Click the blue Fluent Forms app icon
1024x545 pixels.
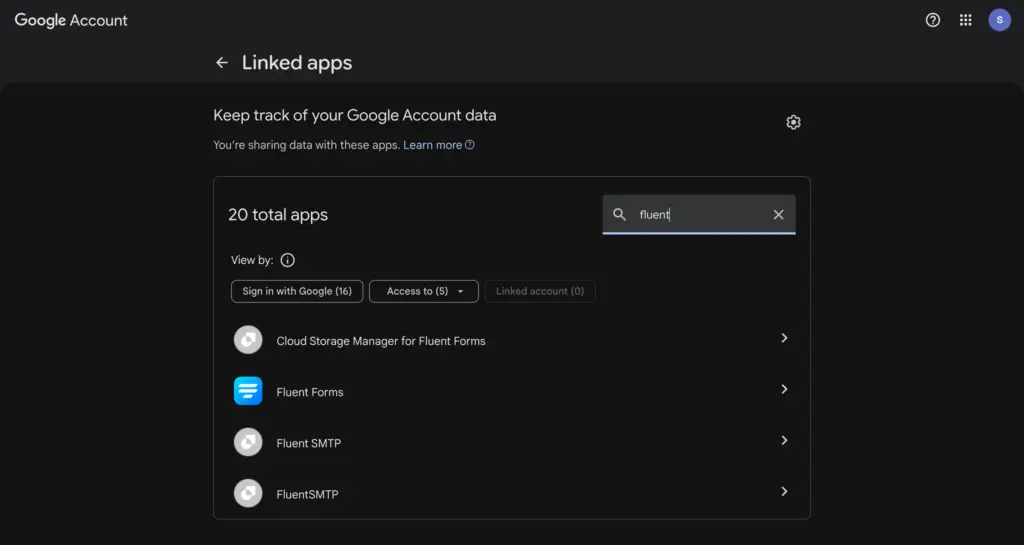248,391
